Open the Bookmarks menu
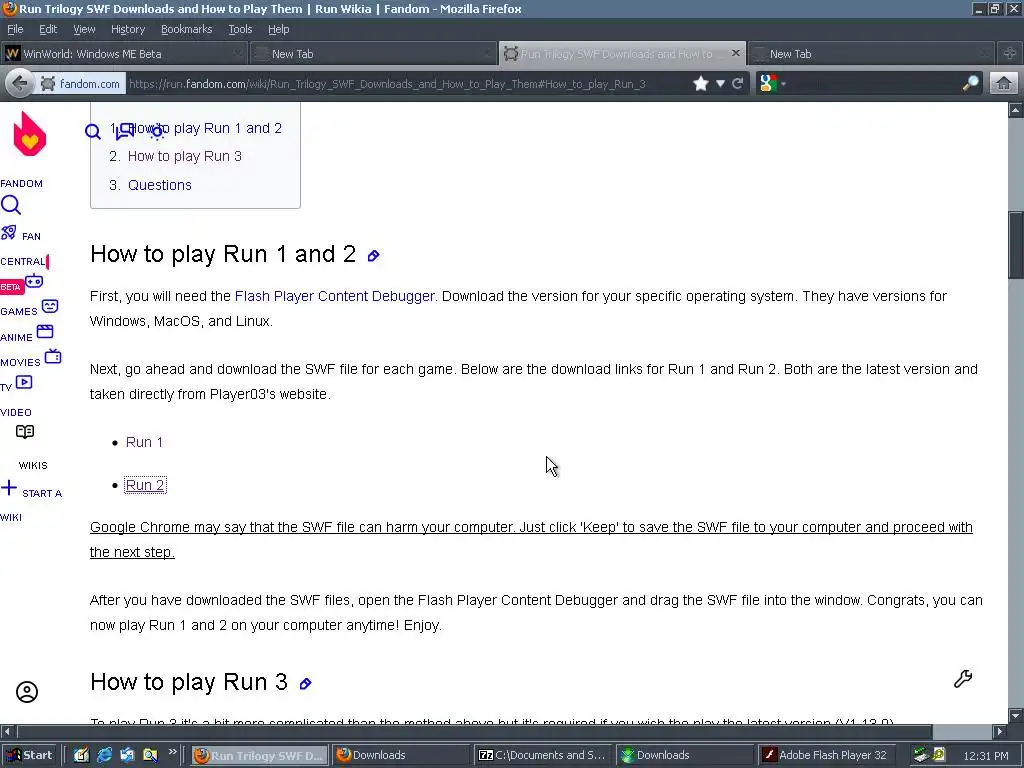The height and width of the screenshot is (768, 1024). (x=187, y=29)
